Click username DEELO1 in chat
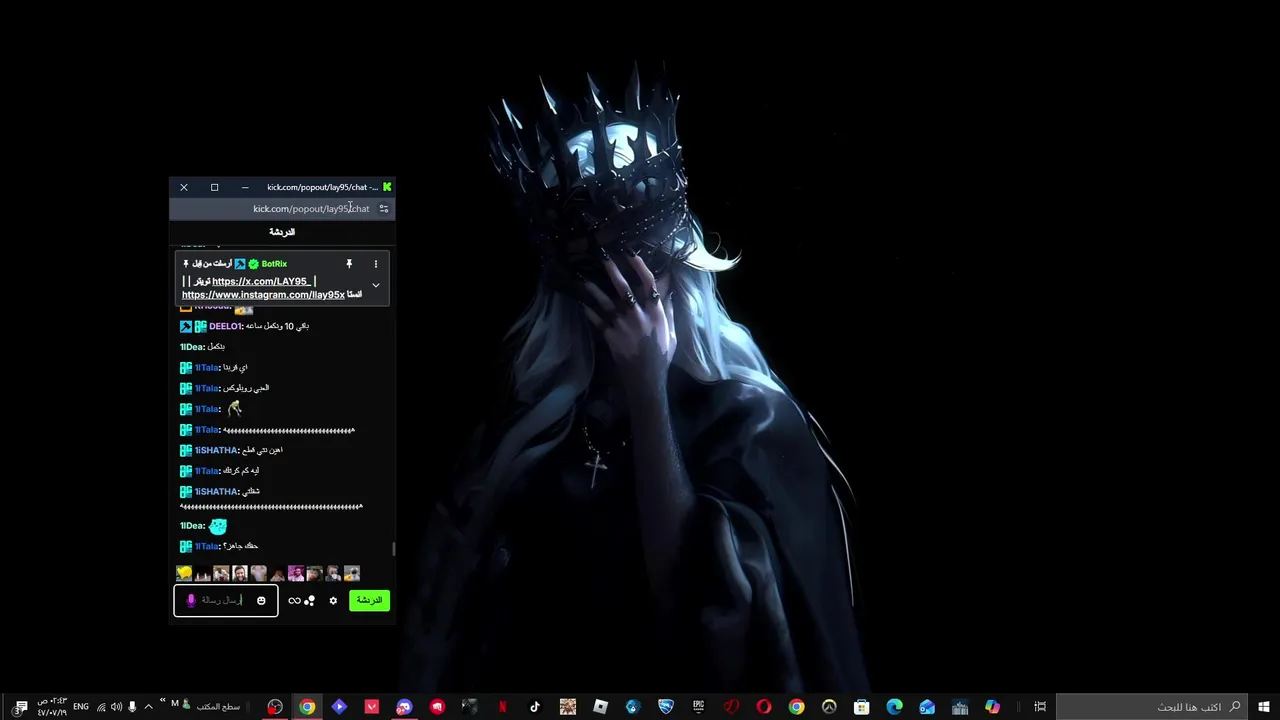Screen dimensions: 1280x720 (225, 326)
